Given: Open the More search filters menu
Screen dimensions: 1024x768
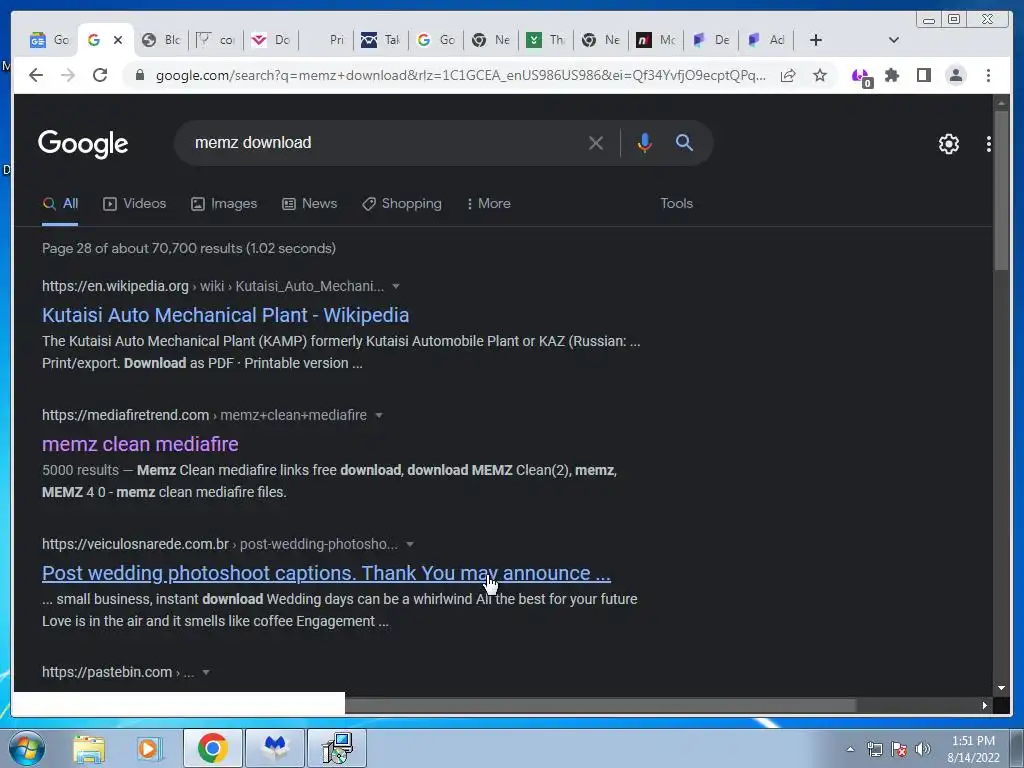Looking at the screenshot, I should point(489,204).
